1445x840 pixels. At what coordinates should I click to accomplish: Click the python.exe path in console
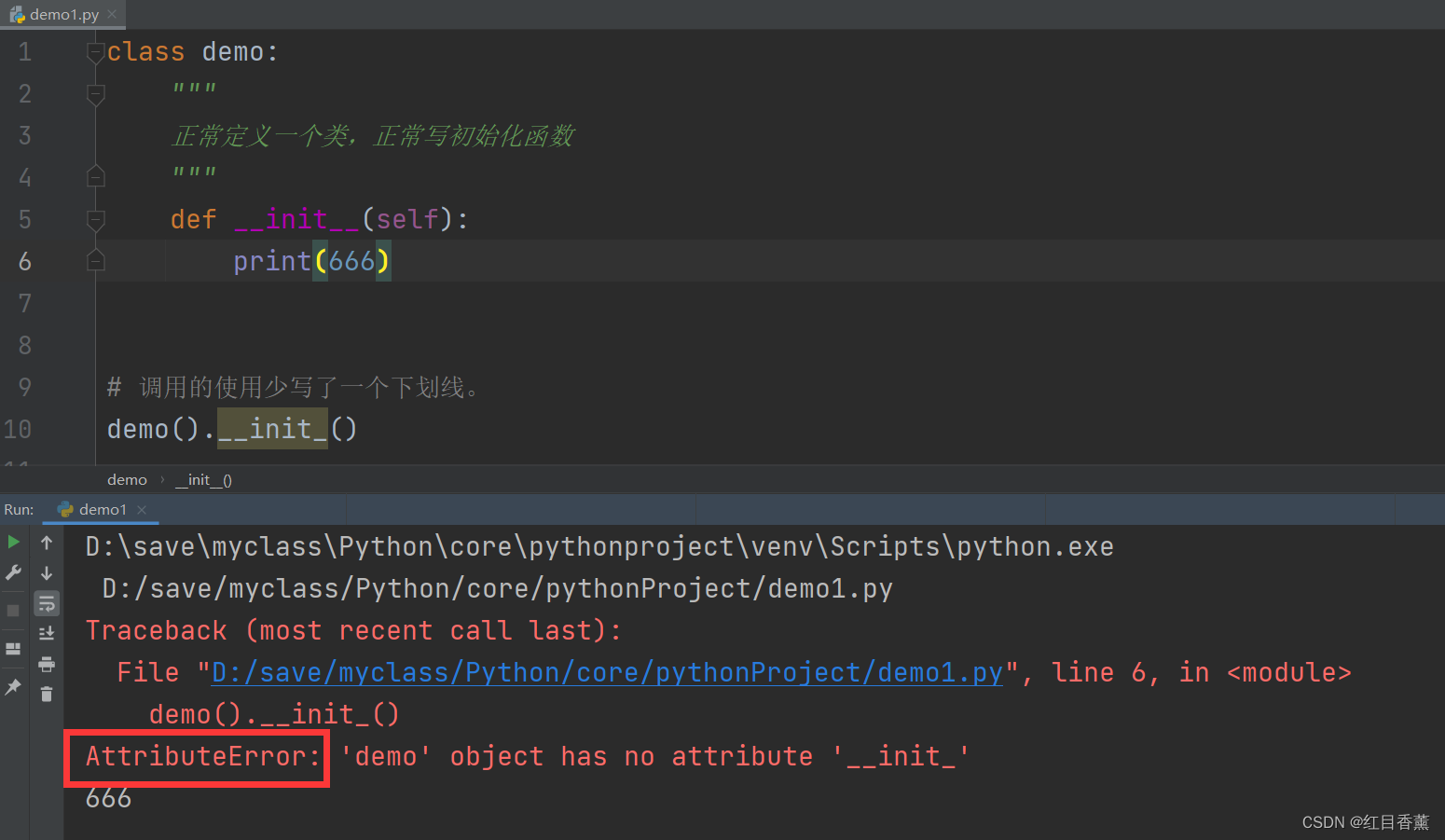[599, 546]
